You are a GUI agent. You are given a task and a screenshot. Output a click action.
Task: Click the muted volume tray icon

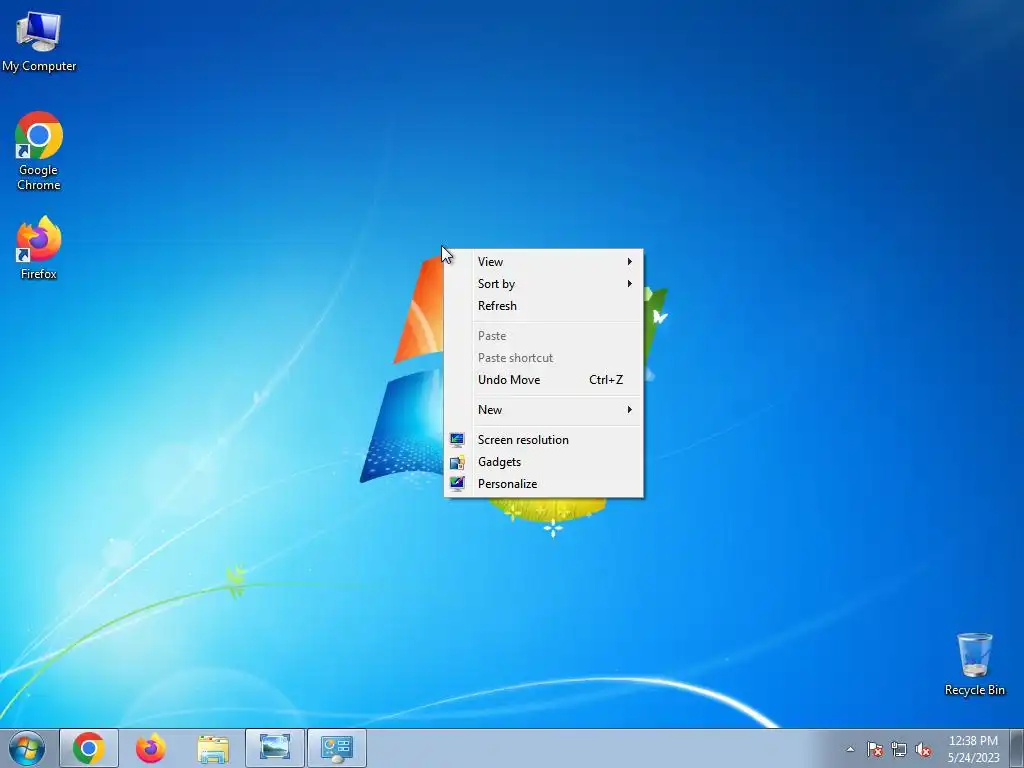923,750
